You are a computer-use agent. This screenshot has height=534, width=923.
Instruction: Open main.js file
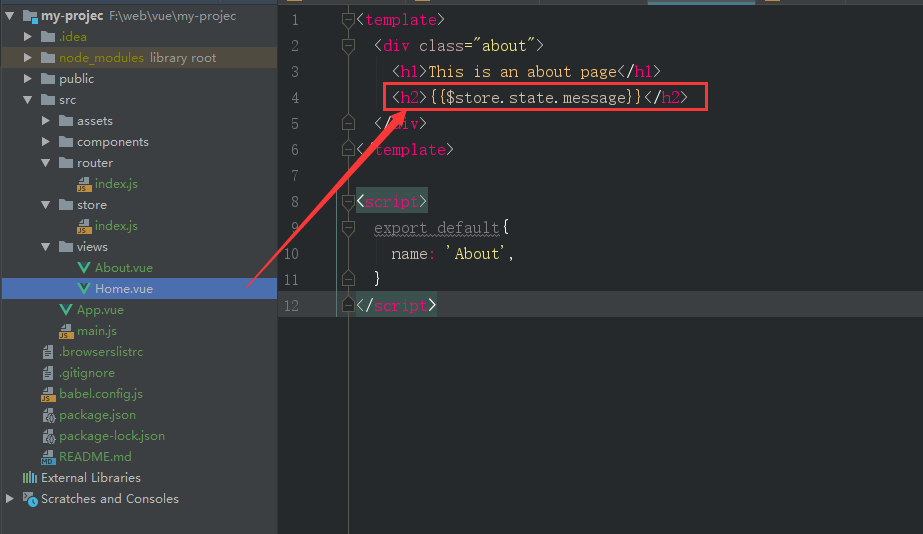click(97, 331)
